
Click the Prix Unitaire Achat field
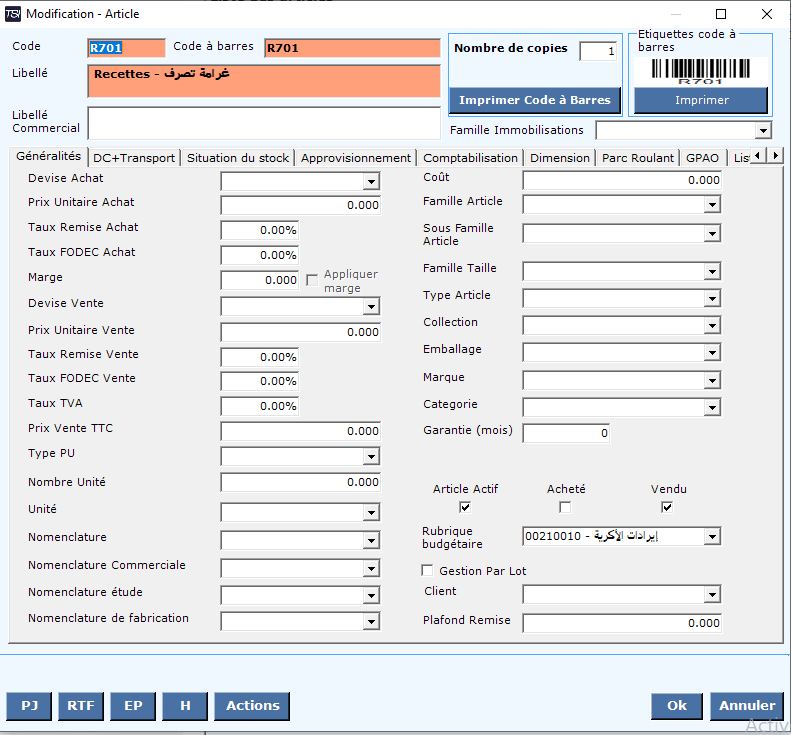click(x=301, y=205)
